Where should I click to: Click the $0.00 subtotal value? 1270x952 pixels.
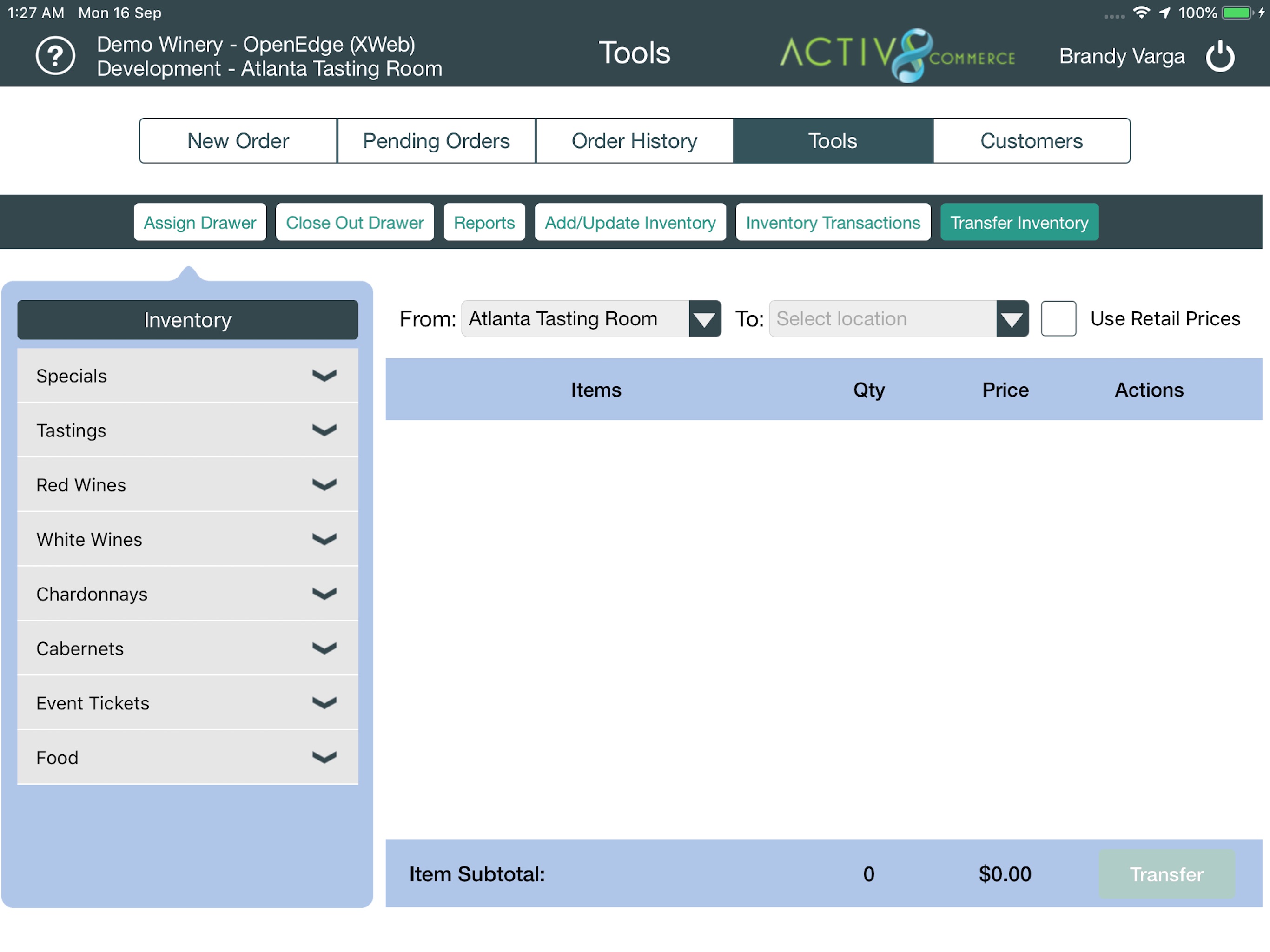coord(1005,874)
